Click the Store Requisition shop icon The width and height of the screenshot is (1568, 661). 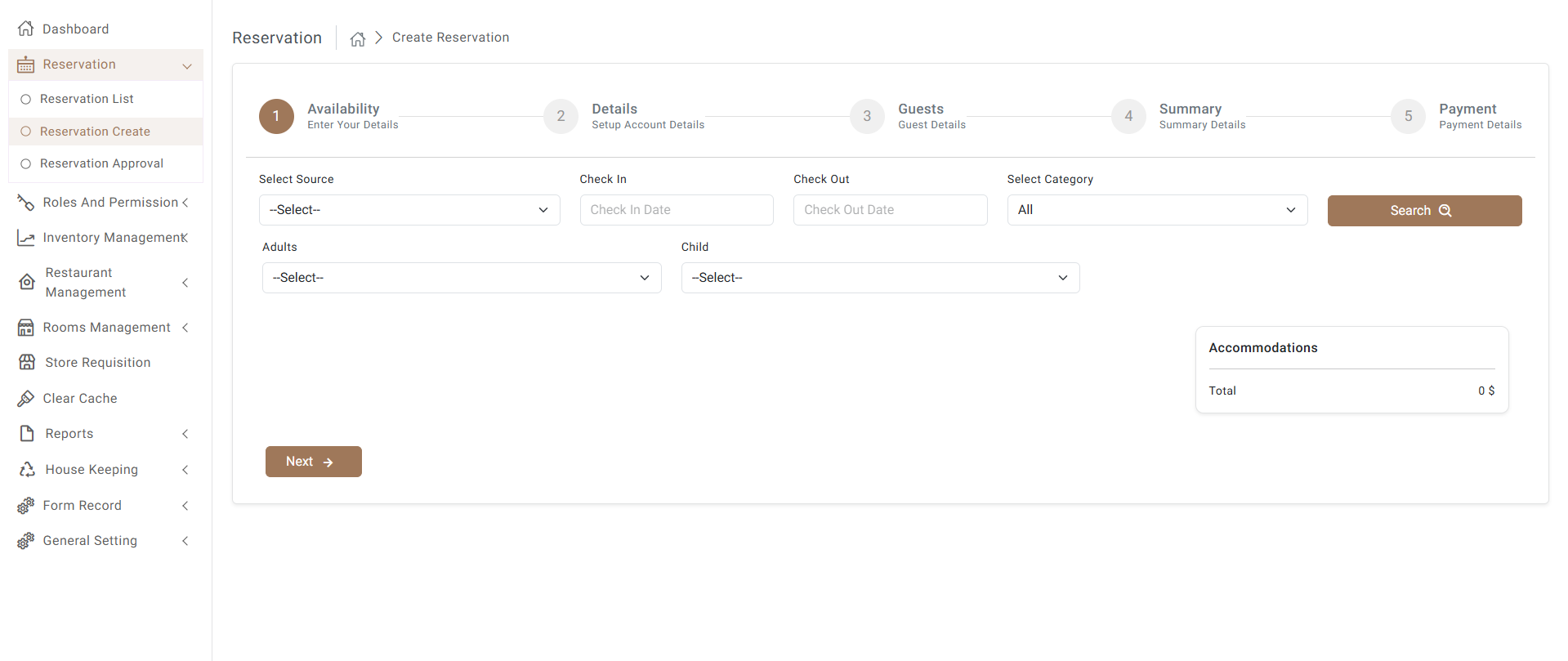[27, 362]
